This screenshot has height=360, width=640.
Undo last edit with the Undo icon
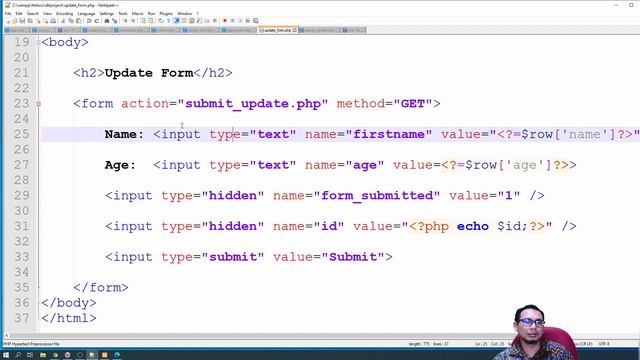89,20
